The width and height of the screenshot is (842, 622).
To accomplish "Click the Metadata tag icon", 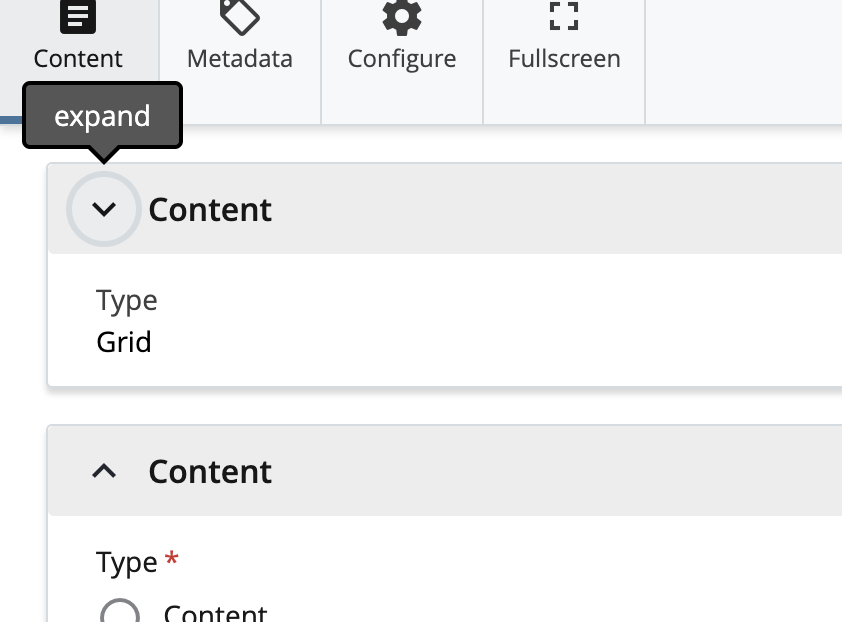I will 240,18.
